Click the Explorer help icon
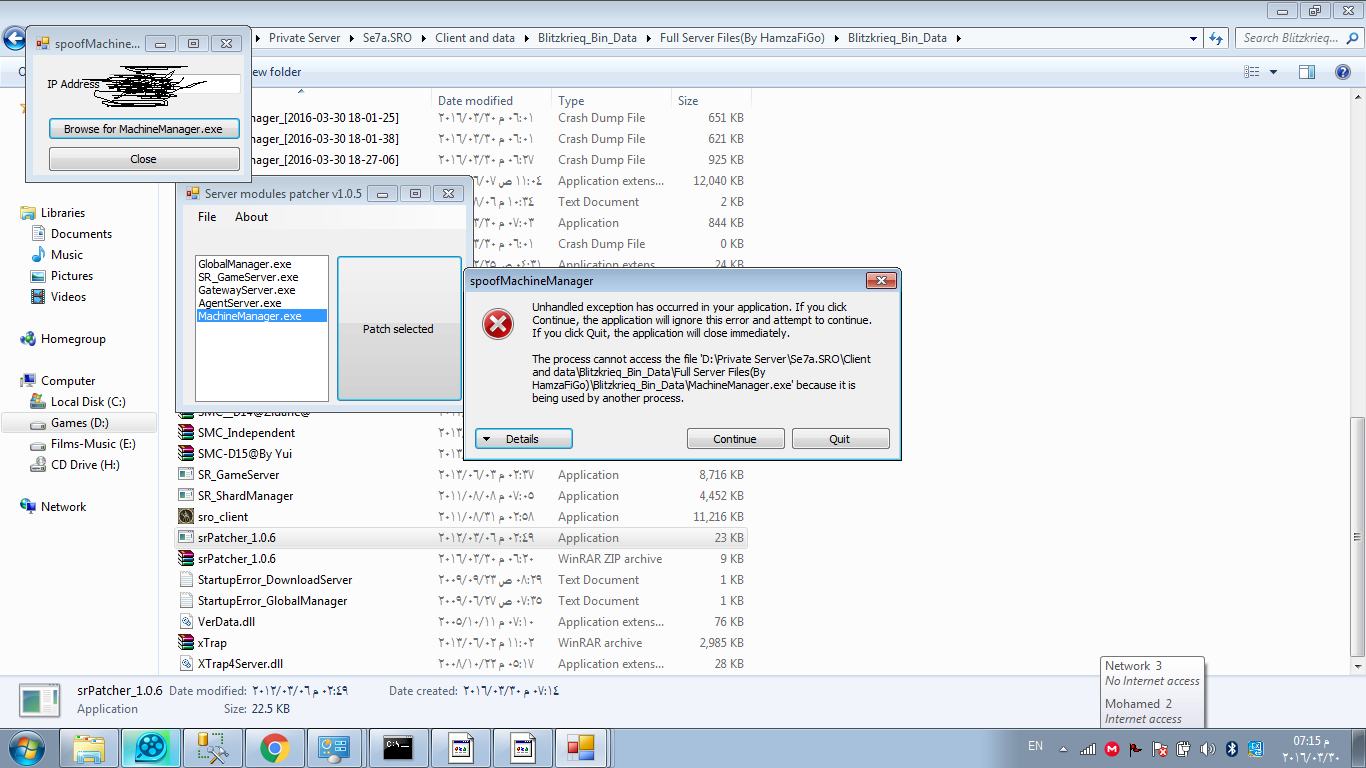The image size is (1366, 768). pyautogui.click(x=1344, y=72)
